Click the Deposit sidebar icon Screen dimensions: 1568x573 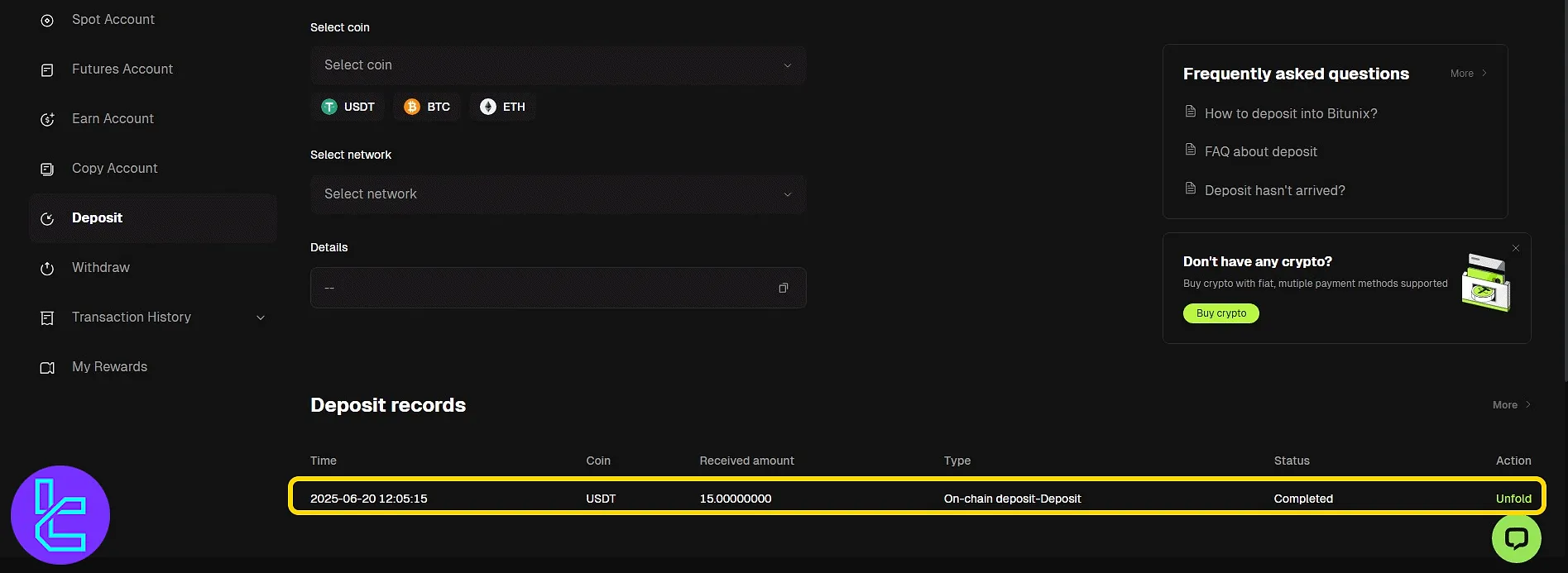click(x=47, y=219)
